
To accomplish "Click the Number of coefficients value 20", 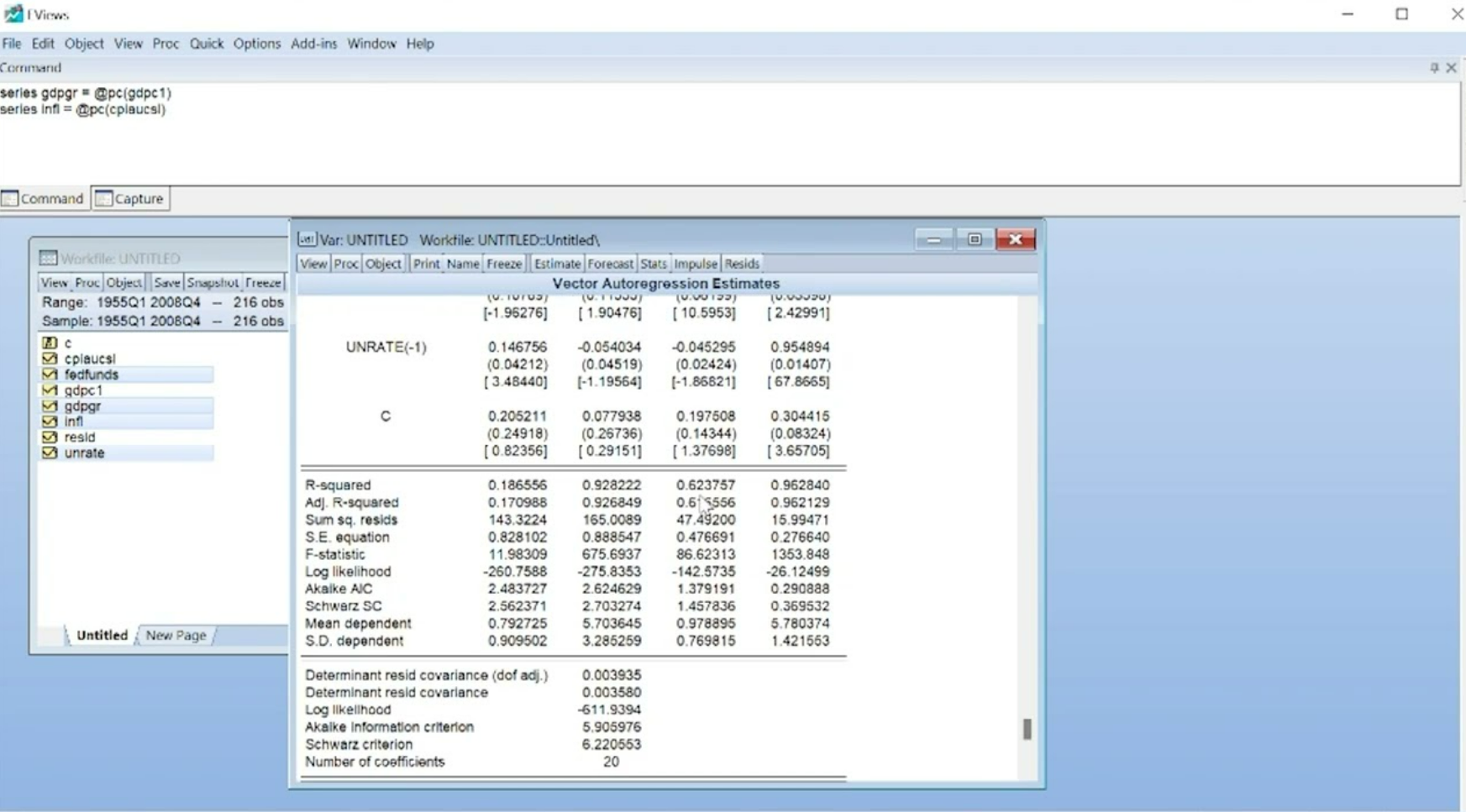I will [x=611, y=762].
